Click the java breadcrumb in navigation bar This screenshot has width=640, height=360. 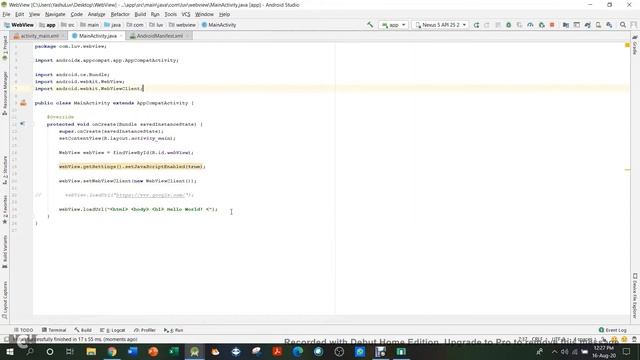[113, 25]
